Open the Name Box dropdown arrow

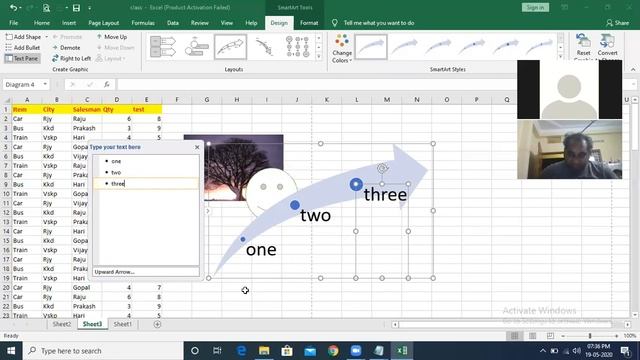point(45,84)
